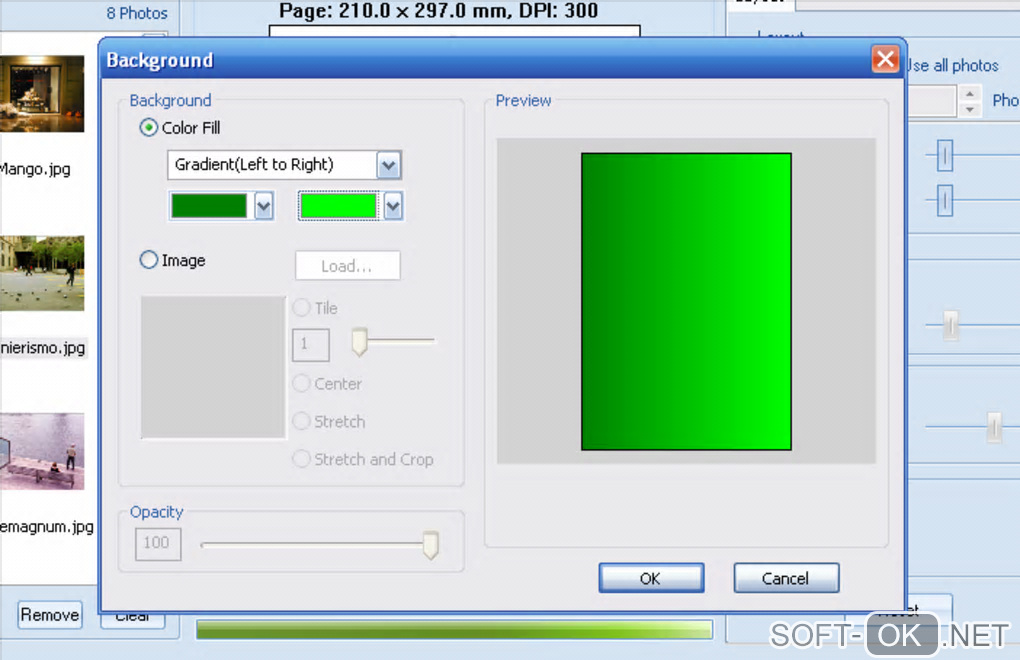Click the green progress bar at bottom
This screenshot has width=1020, height=660.
click(x=454, y=629)
